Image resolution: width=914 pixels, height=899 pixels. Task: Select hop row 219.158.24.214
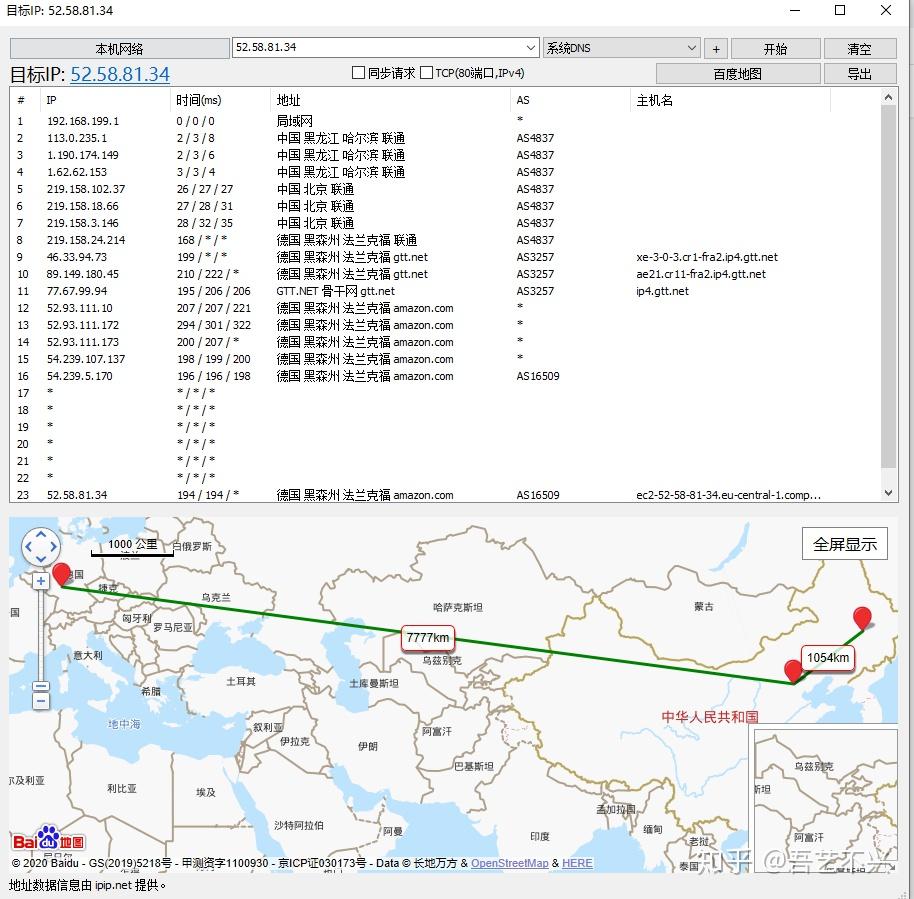pyautogui.click(x=445, y=240)
